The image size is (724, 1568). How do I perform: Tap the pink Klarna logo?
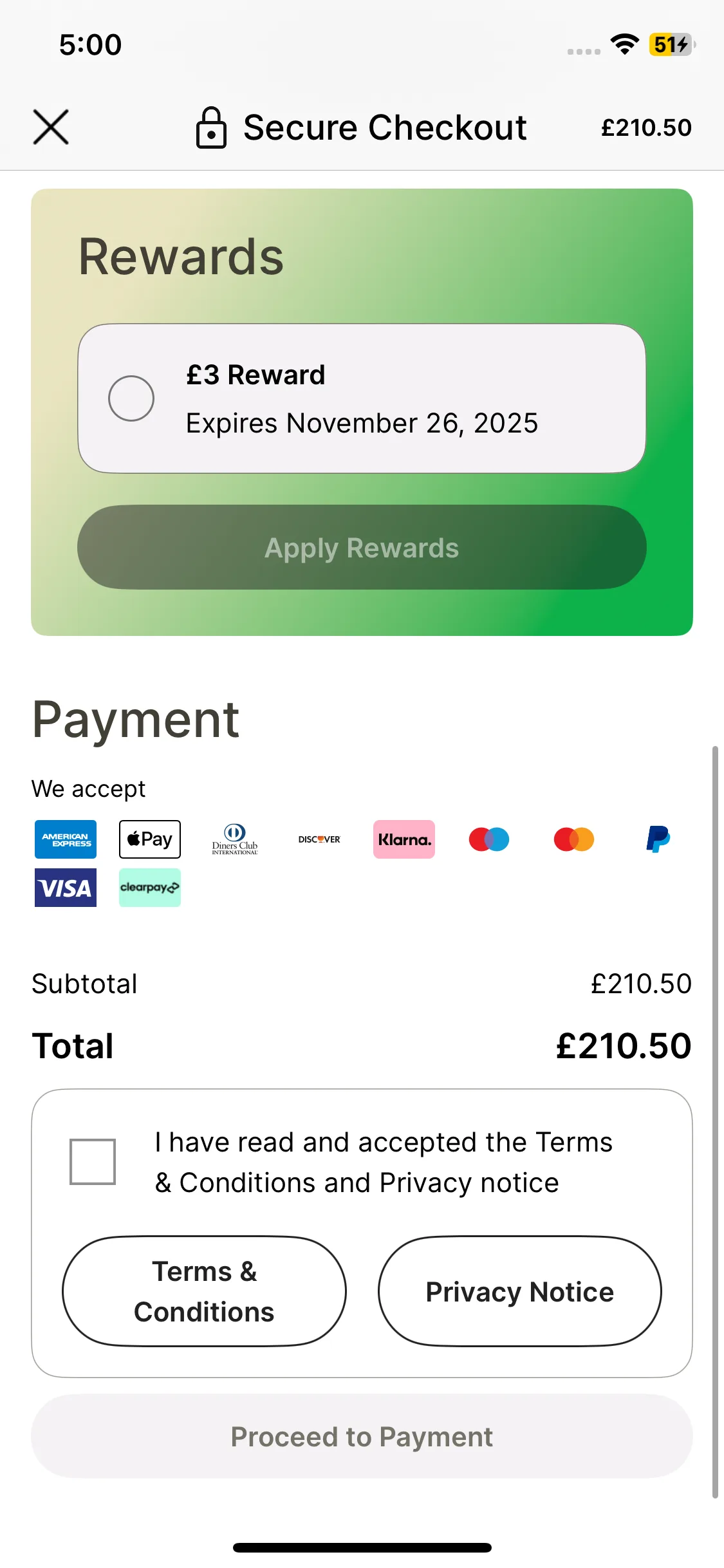point(404,839)
